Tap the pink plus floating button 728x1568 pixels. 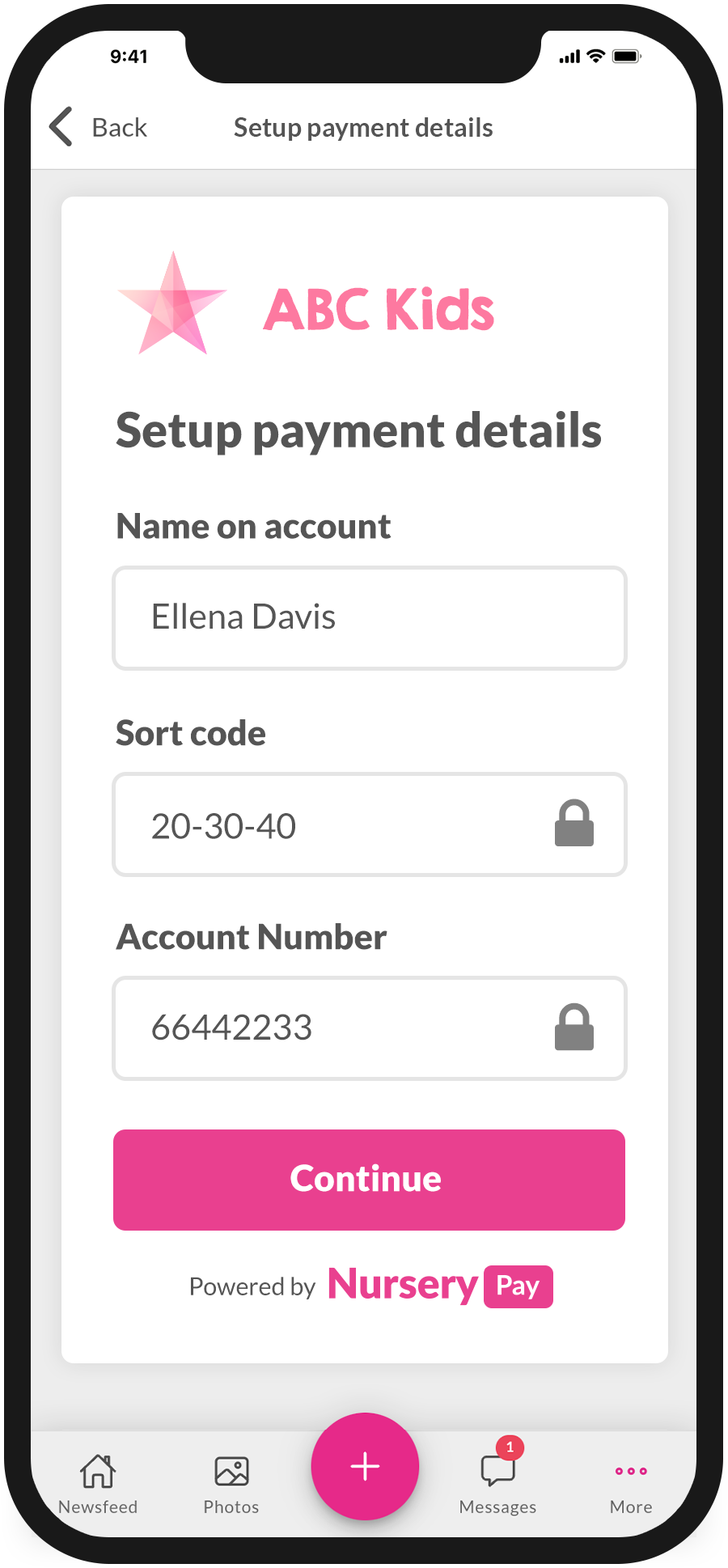coord(365,1466)
